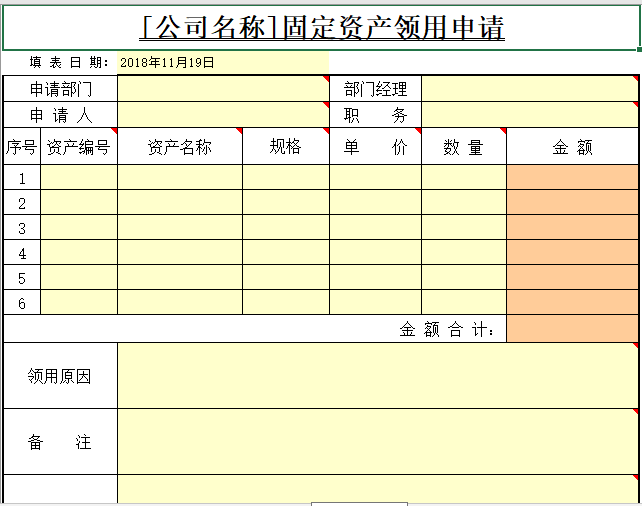The width and height of the screenshot is (642, 506).
Task: Select the input cell next to 部门经理
Action: click(x=529, y=89)
